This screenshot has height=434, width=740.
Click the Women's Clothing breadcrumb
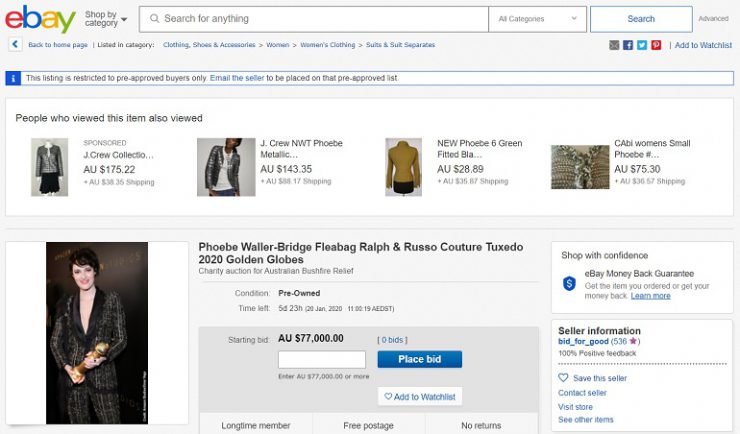point(327,45)
